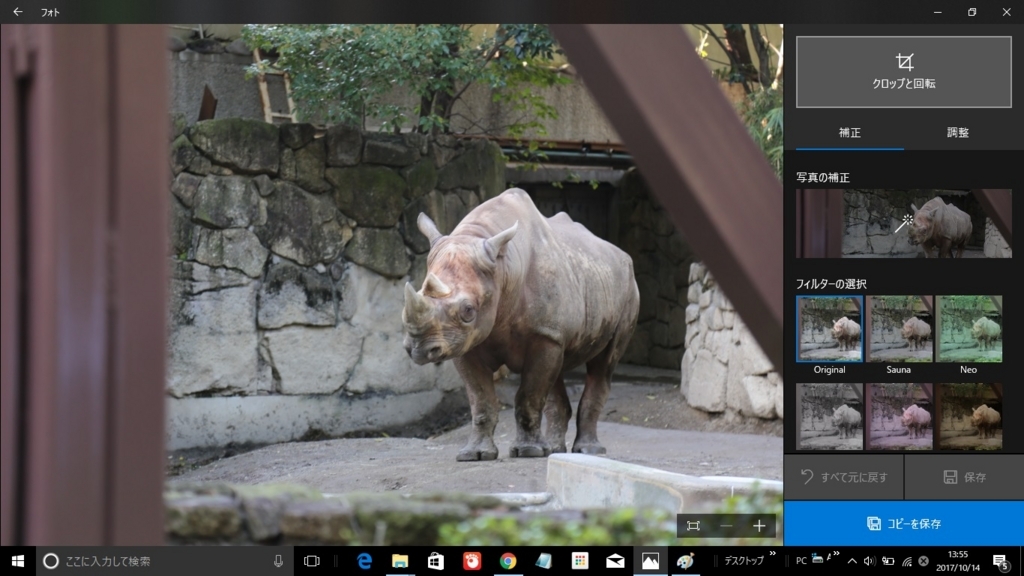Click the デスクトップ toolbar label
Viewport: 1024px width, 576px height.
click(x=744, y=561)
